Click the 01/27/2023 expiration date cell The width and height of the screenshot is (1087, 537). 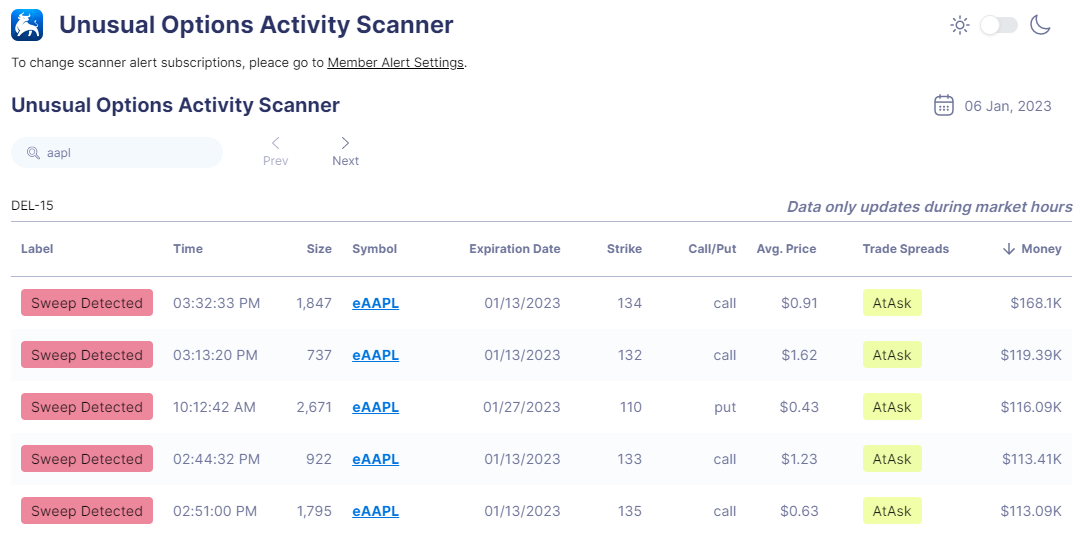(522, 407)
